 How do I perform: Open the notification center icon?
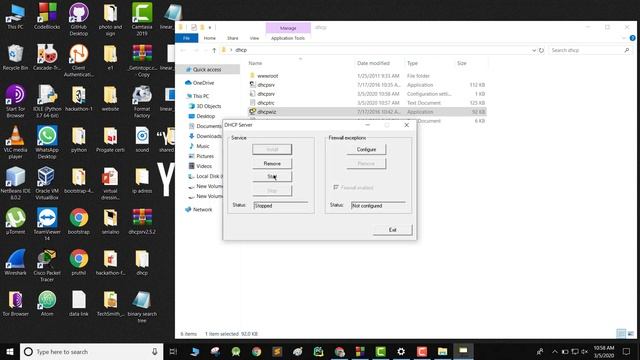click(x=627, y=351)
